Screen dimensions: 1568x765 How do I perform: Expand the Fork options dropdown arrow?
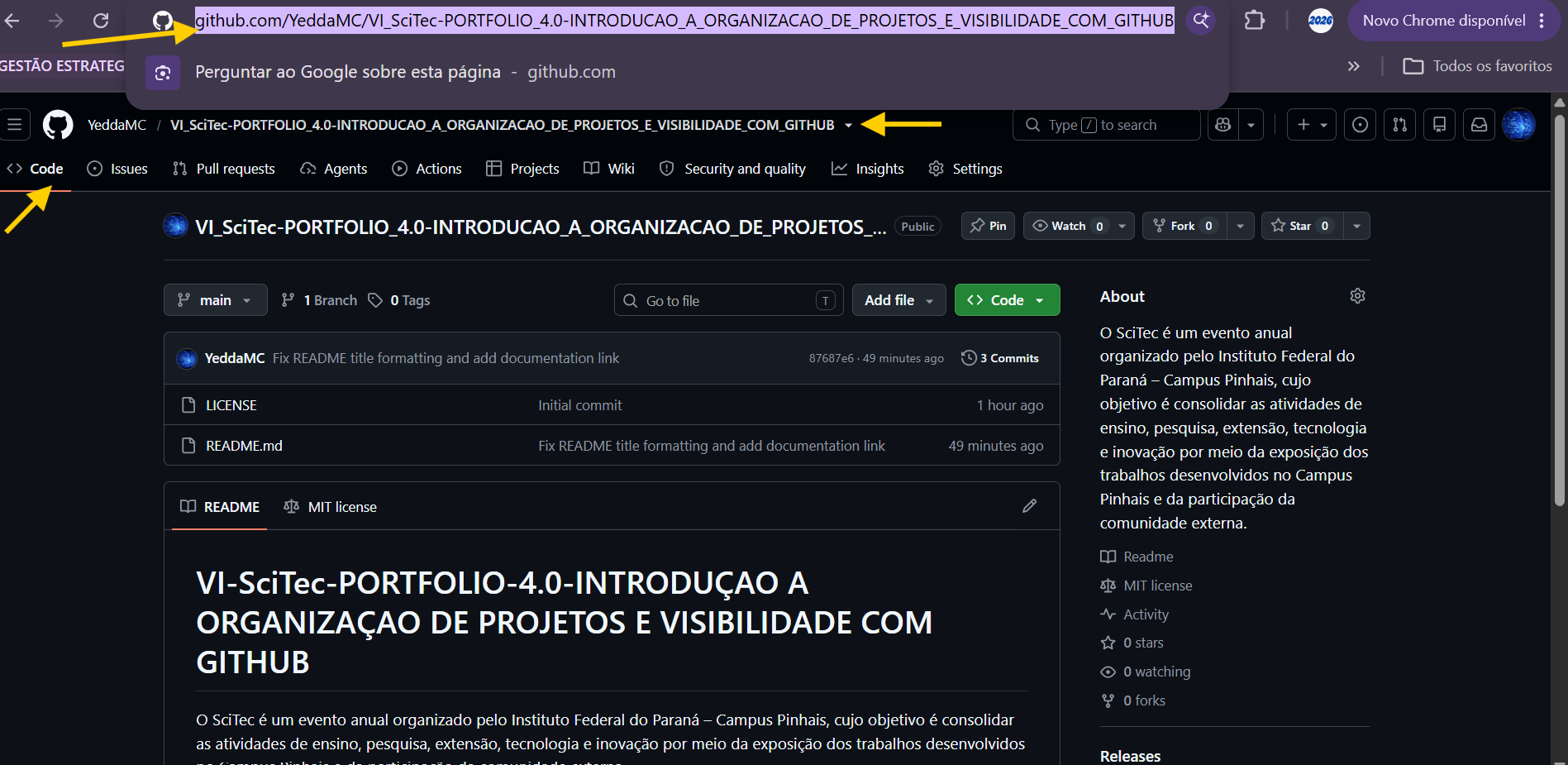click(1240, 226)
